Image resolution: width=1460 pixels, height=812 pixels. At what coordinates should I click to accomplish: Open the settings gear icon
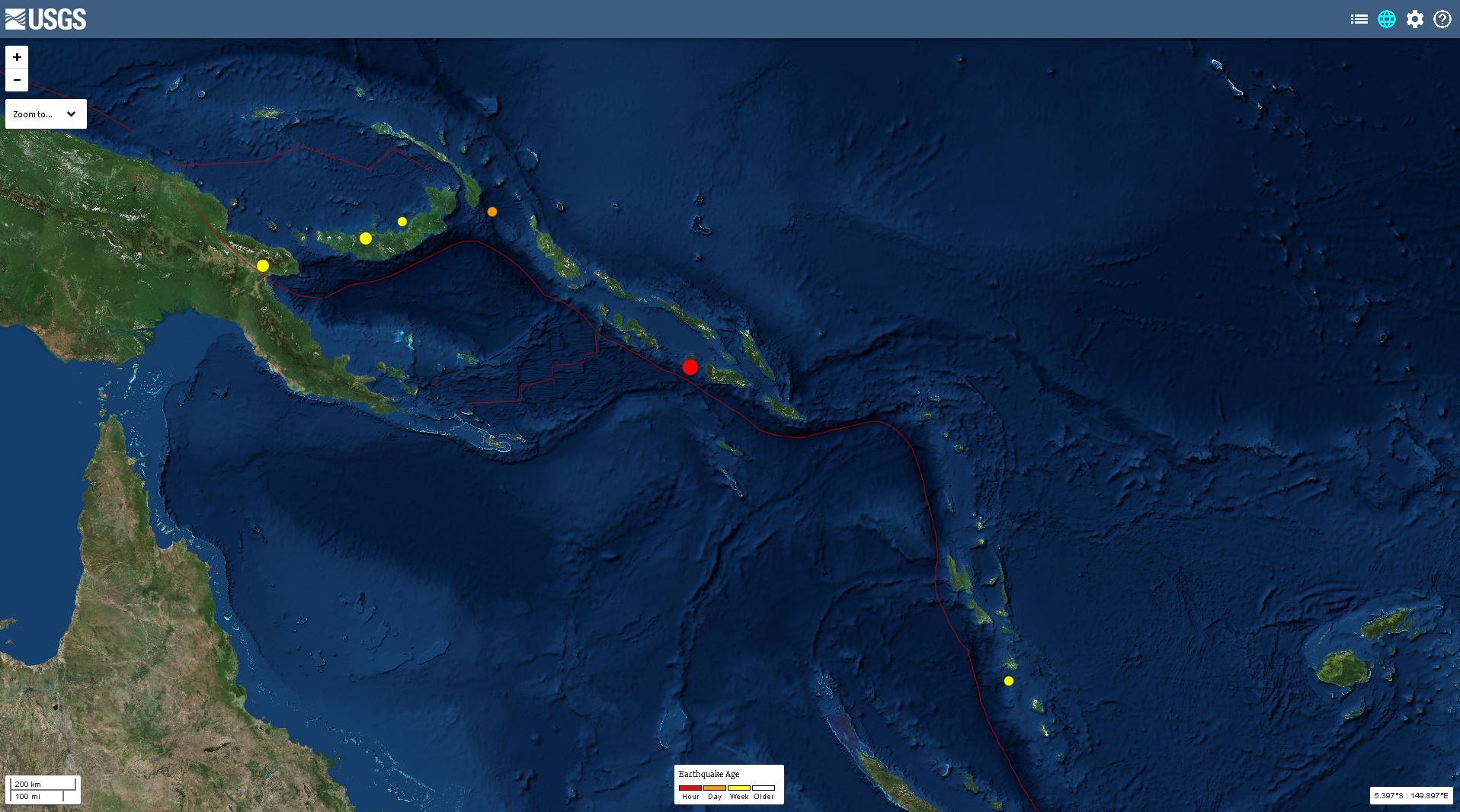pyautogui.click(x=1415, y=19)
